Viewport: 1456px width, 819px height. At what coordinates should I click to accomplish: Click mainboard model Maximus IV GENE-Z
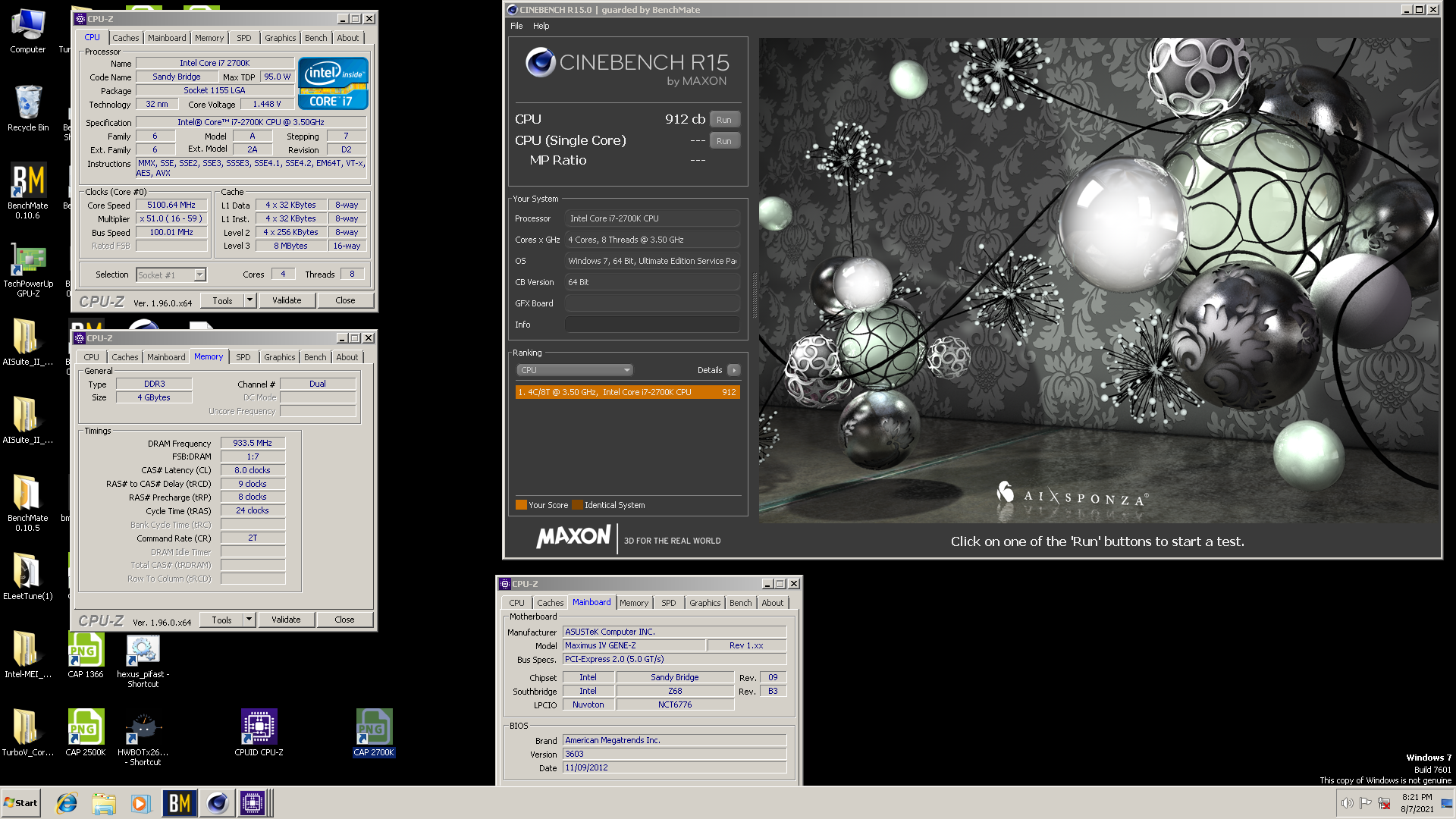[x=634, y=645]
